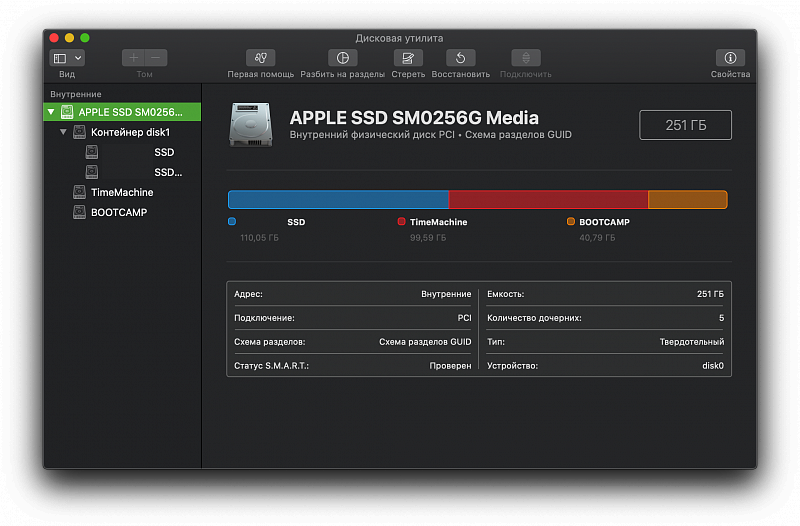Viewport: 800px width, 526px height.
Task: Click the remove volume minus button
Action: (x=156, y=58)
